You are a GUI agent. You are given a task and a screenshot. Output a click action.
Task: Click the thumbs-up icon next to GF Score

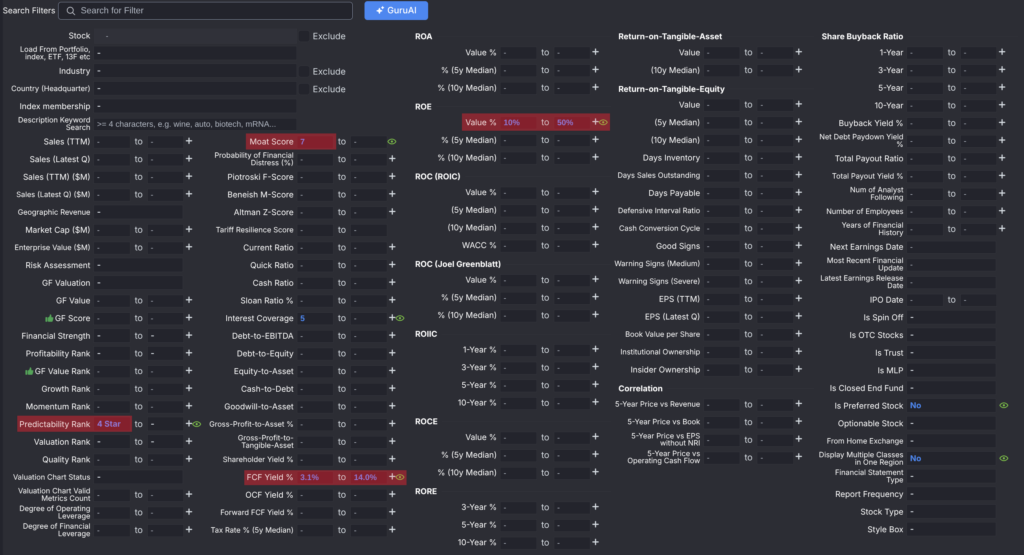click(x=48, y=318)
